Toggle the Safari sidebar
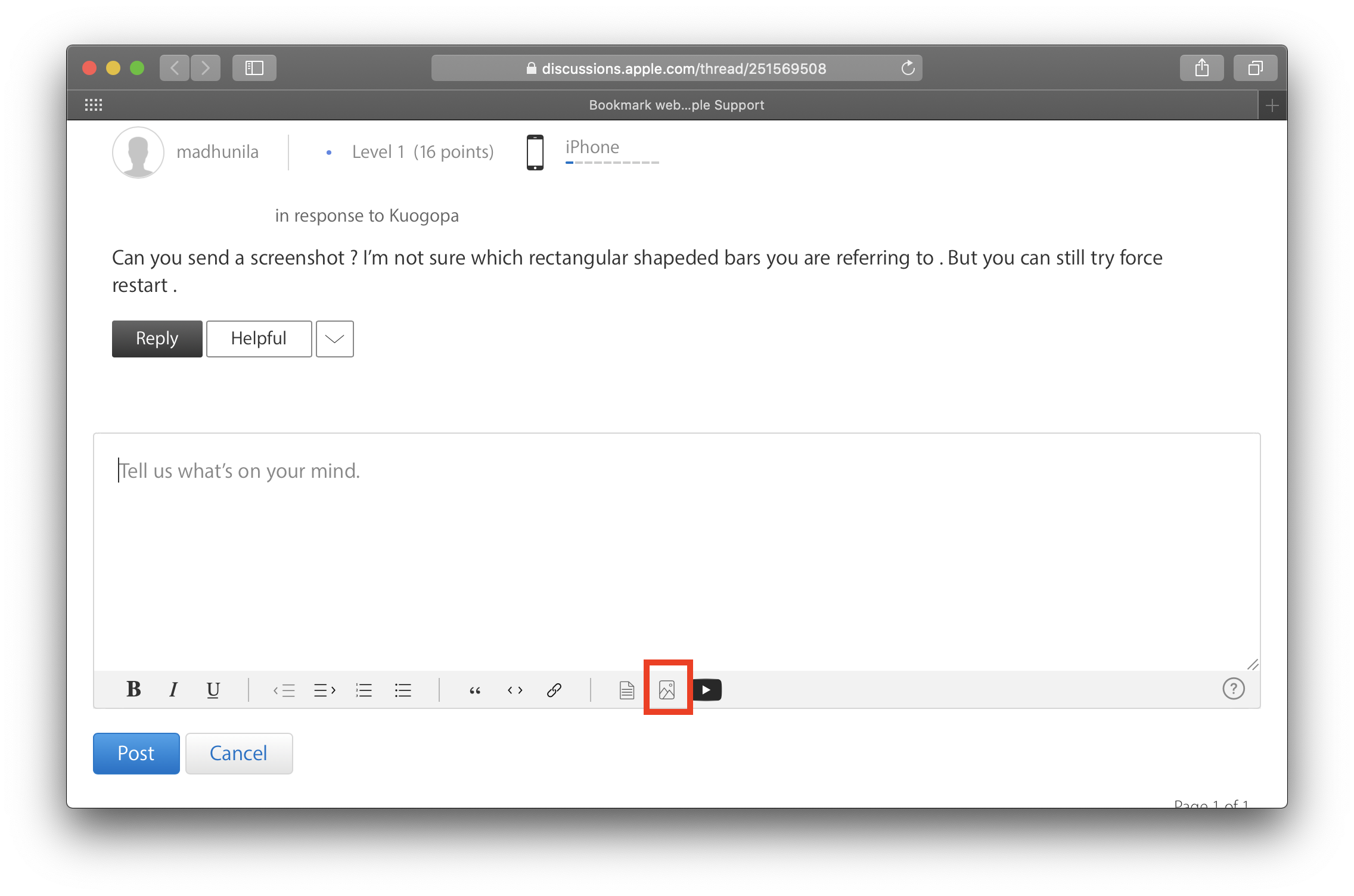Image resolution: width=1354 pixels, height=896 pixels. tap(254, 68)
